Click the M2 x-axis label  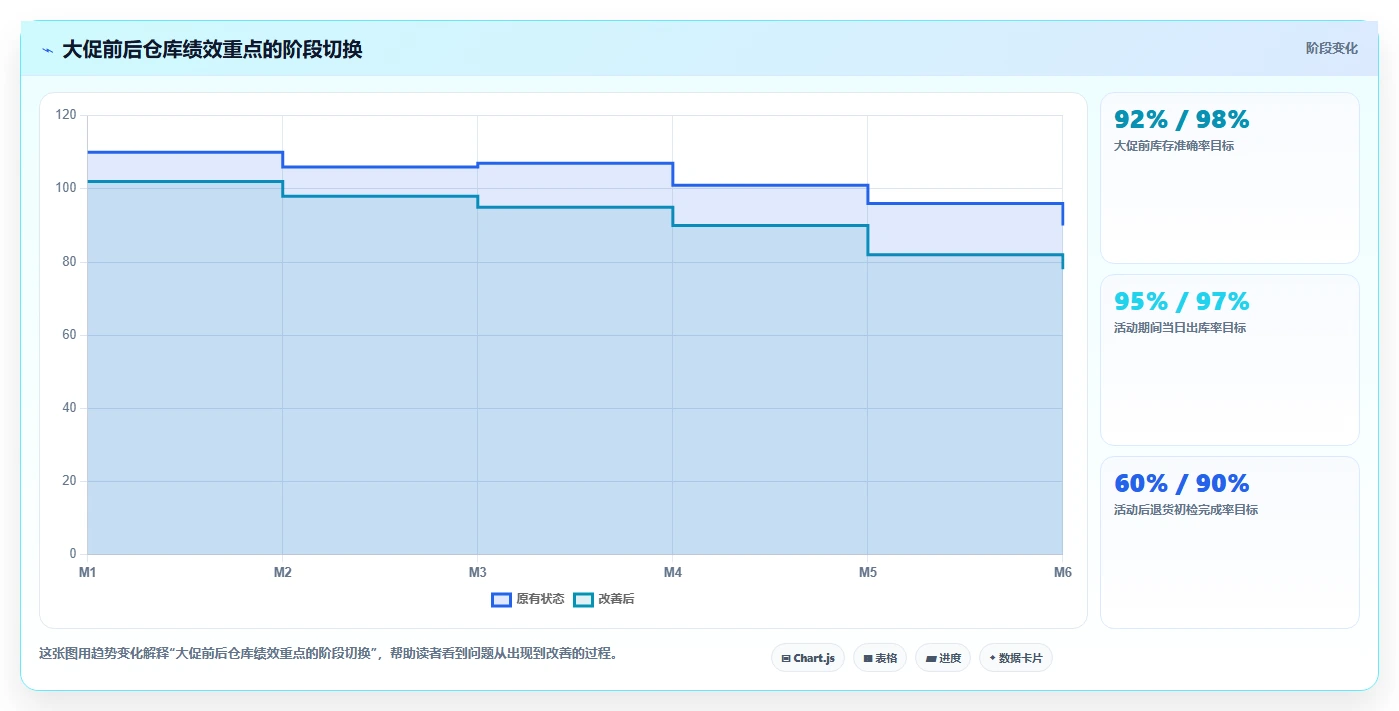(282, 572)
